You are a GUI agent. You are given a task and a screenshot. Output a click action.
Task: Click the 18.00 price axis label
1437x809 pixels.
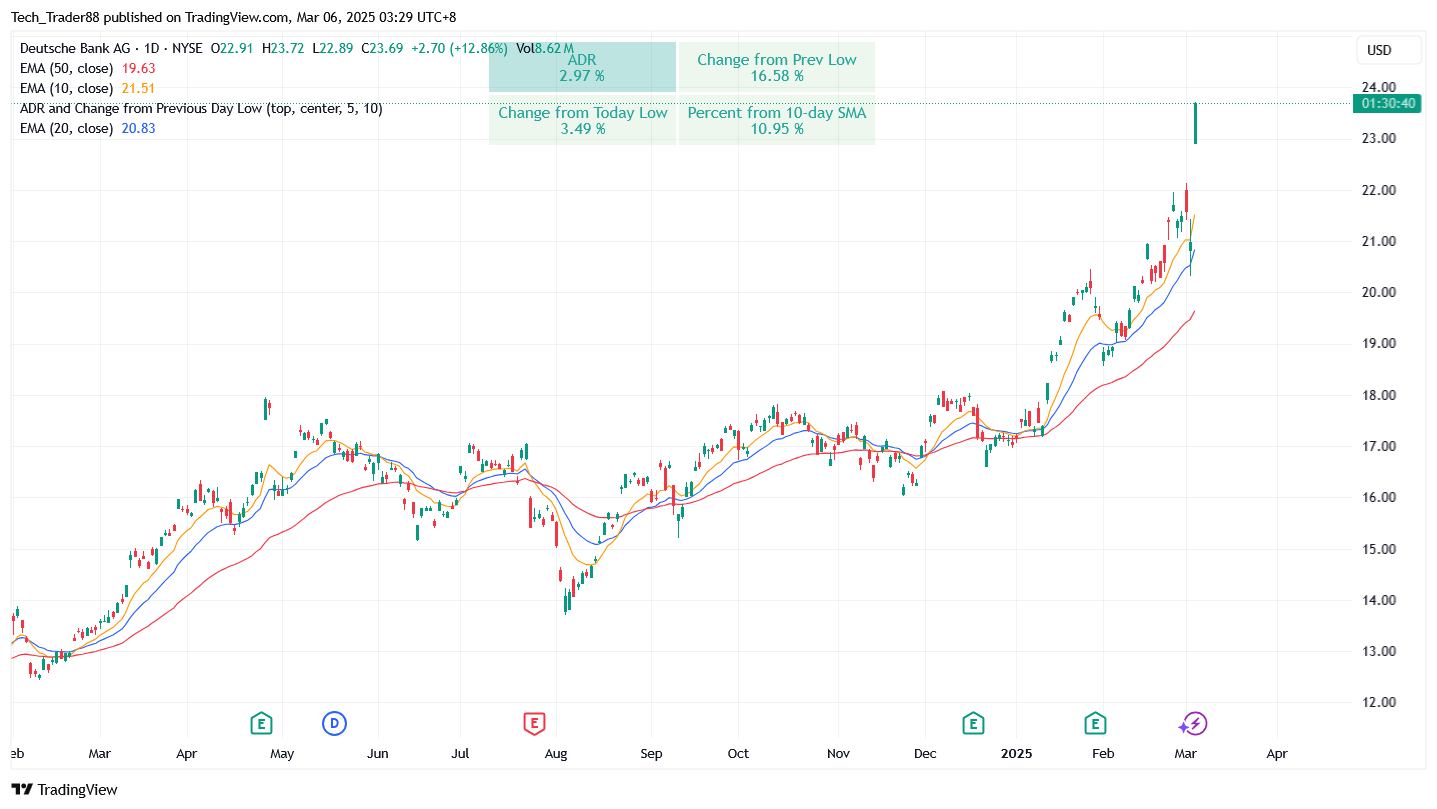point(1377,395)
